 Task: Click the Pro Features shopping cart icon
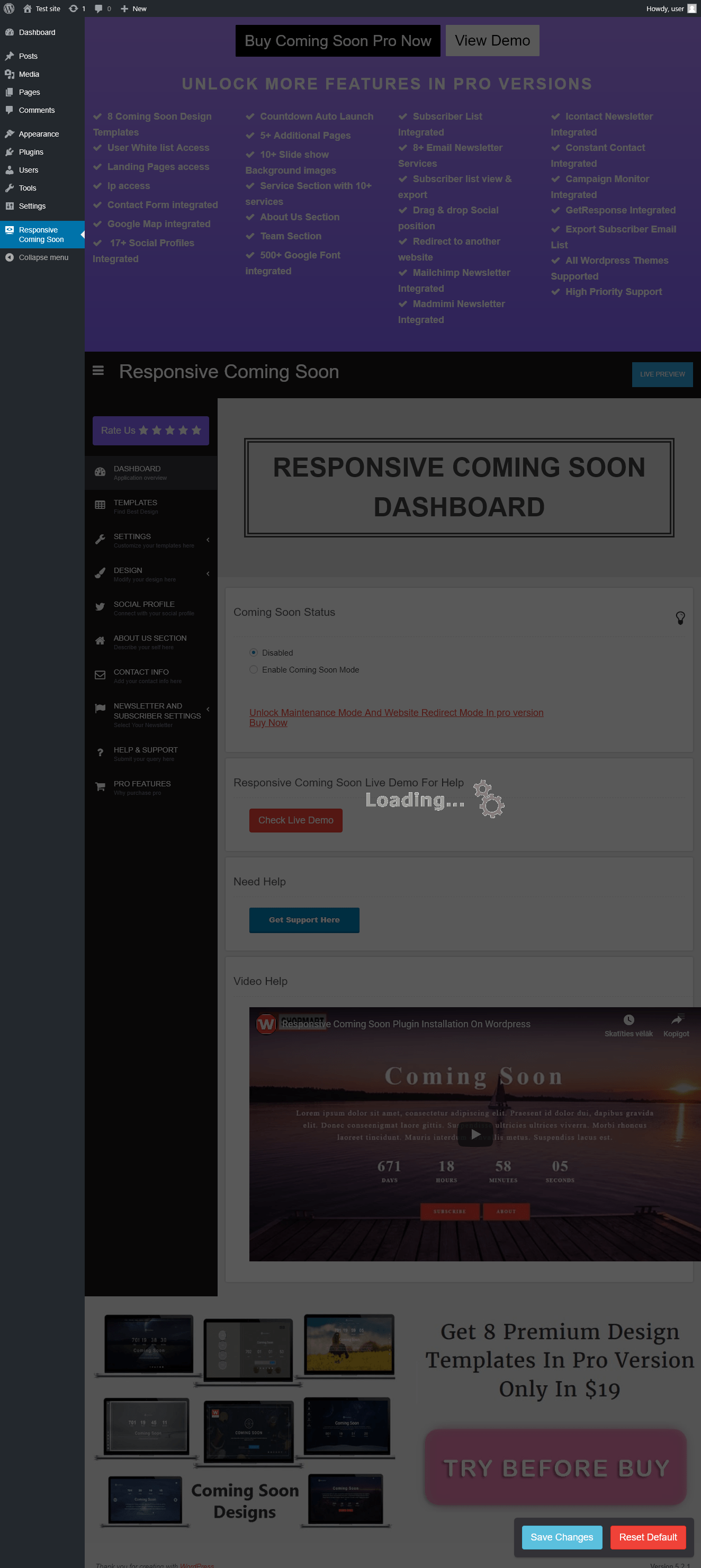[x=100, y=786]
